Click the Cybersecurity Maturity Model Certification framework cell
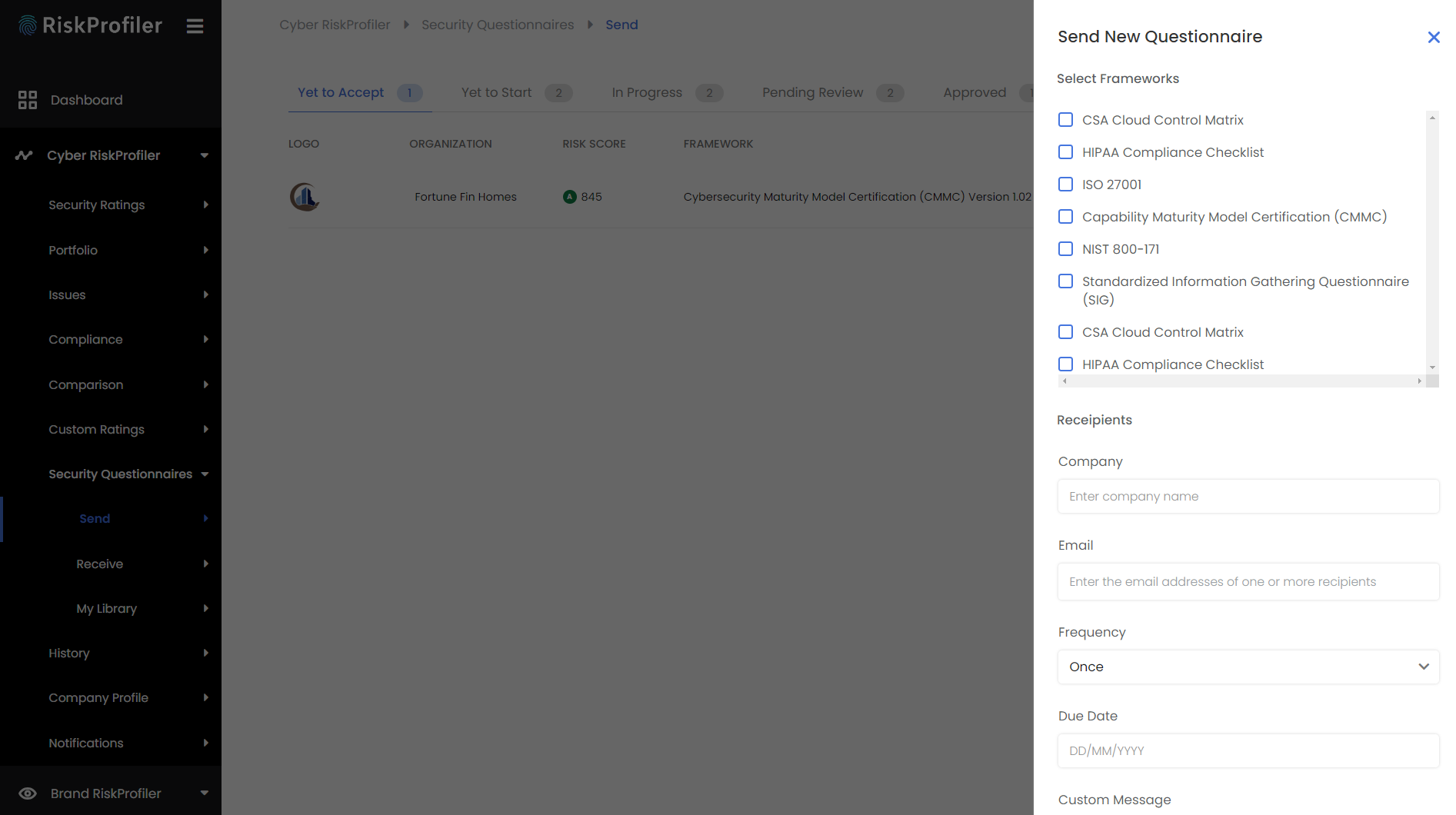Image resolution: width=1456 pixels, height=815 pixels. coord(858,197)
